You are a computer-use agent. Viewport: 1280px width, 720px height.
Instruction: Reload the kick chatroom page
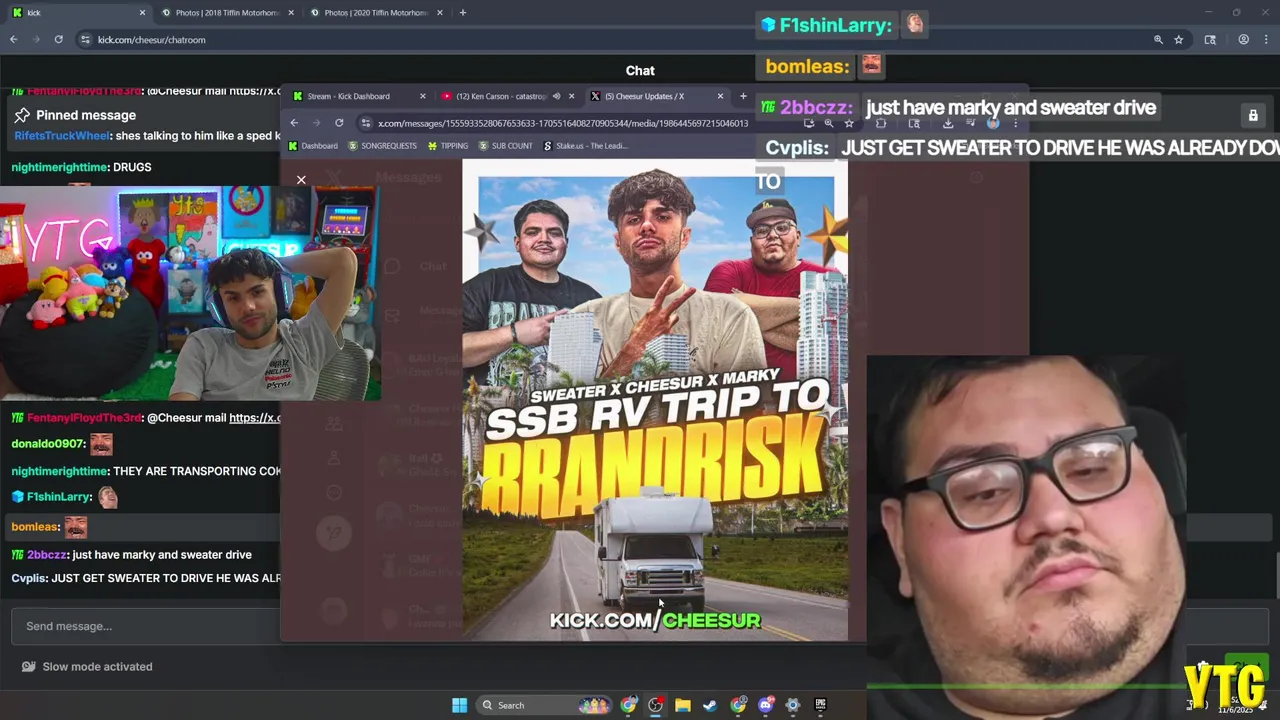(59, 40)
